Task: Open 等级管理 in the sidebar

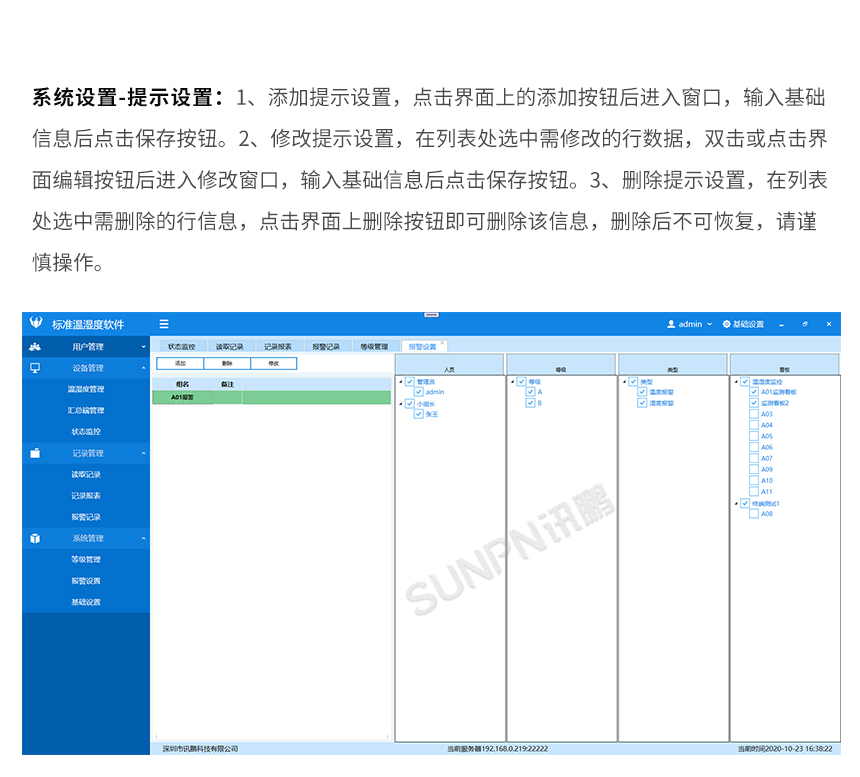Action: pos(86,559)
